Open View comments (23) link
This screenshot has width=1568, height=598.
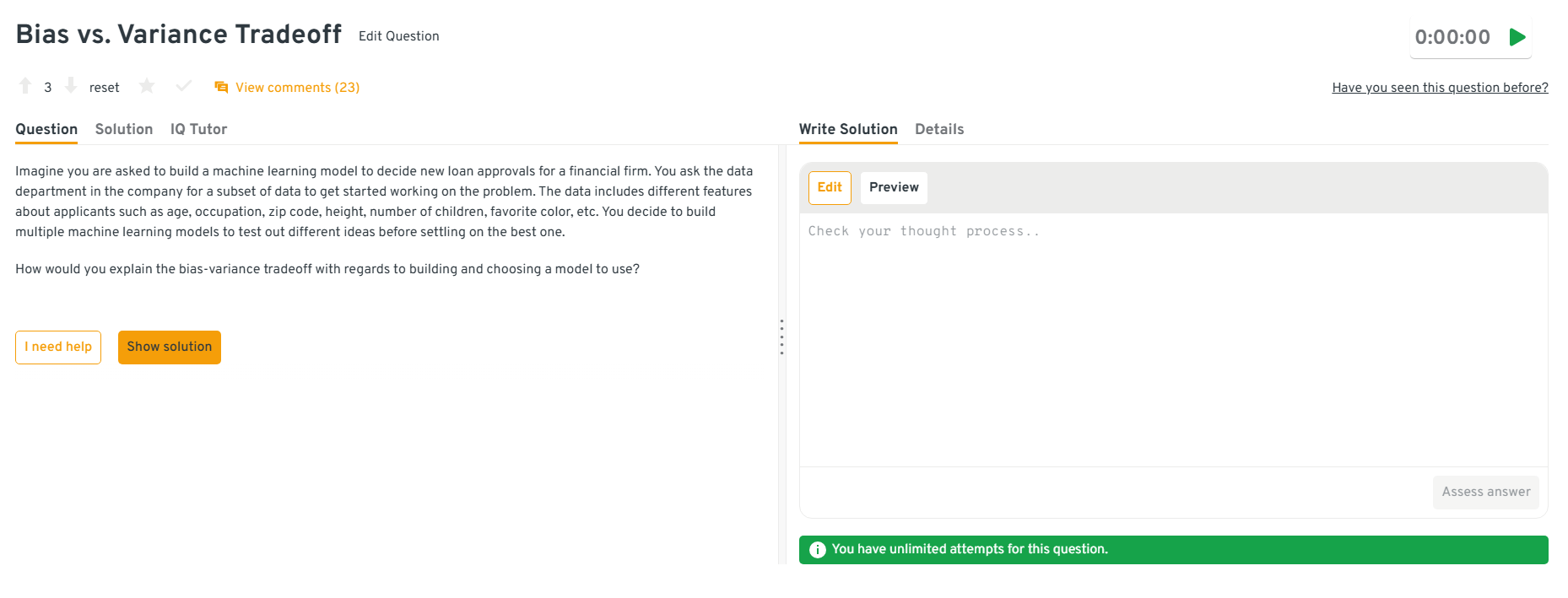click(297, 88)
